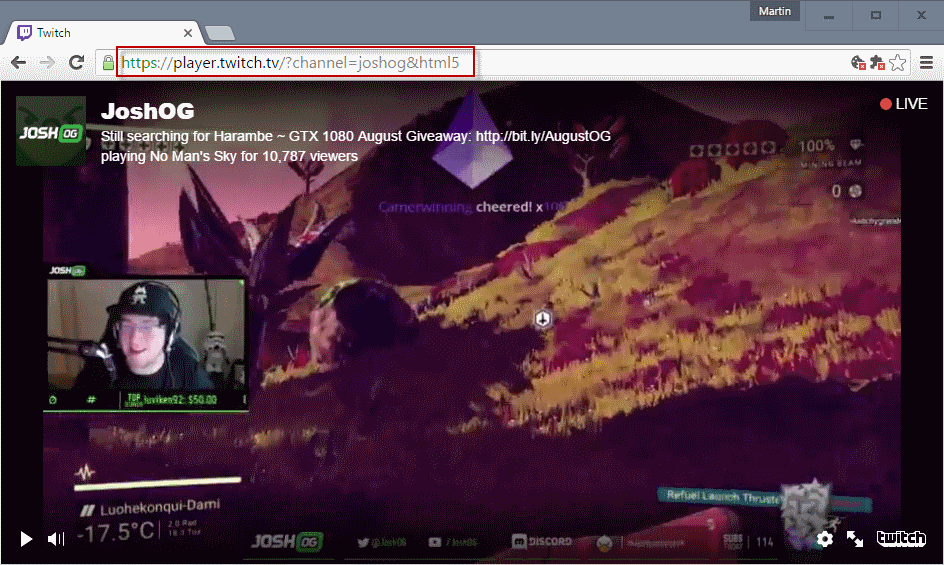Click the Twitch logo in the player
The width and height of the screenshot is (944, 565).
click(x=901, y=538)
